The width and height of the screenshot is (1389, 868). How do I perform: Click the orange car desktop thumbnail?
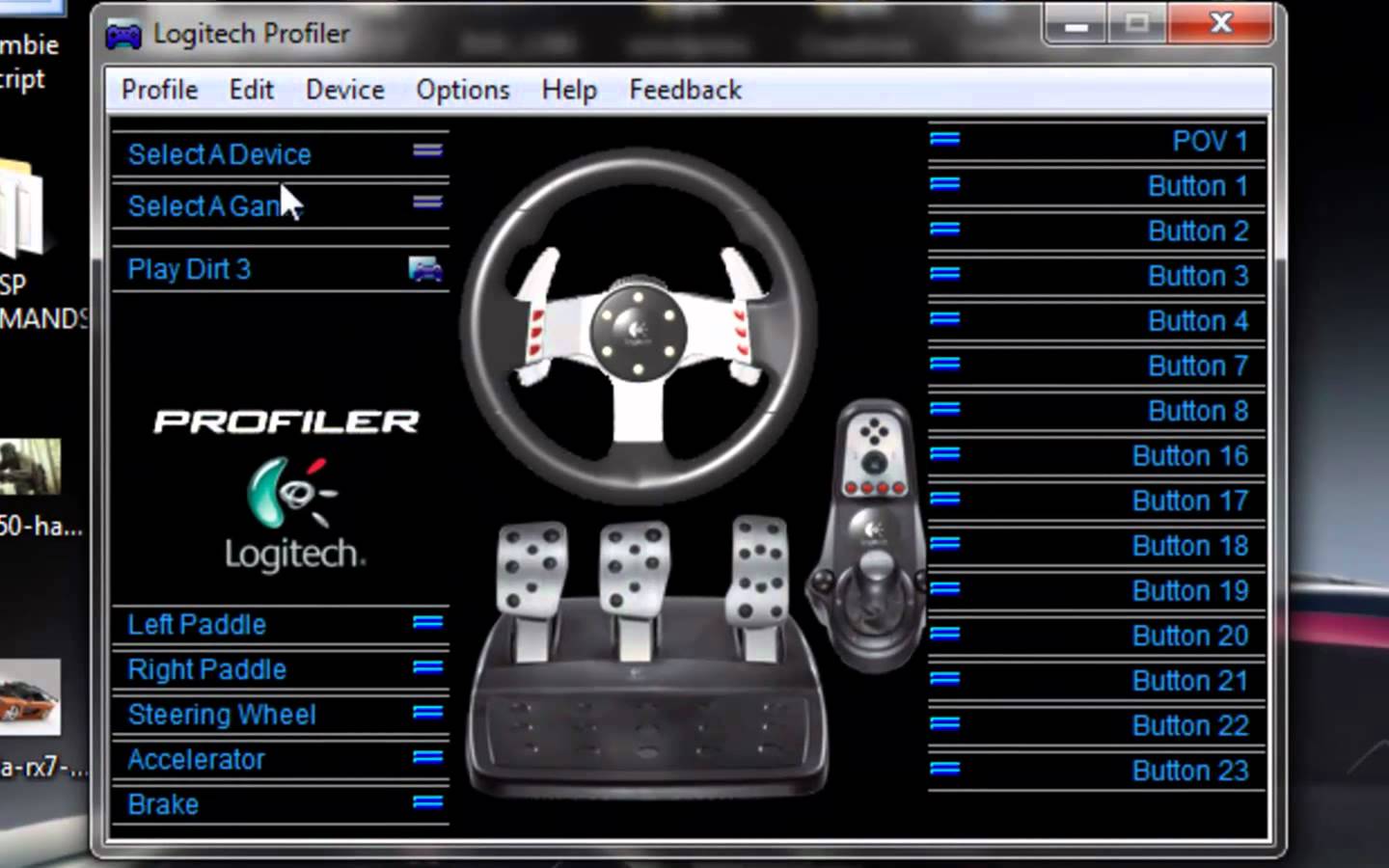pos(29,697)
